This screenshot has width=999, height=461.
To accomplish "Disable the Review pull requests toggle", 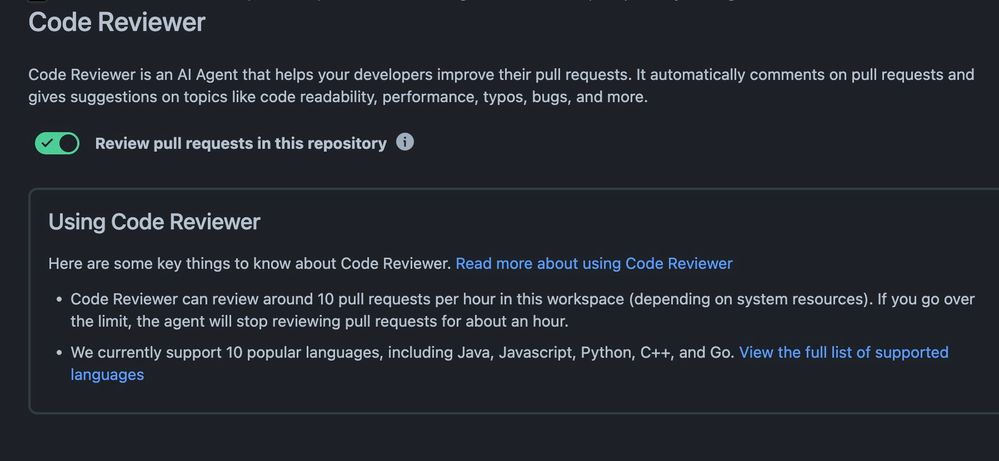I will point(57,143).
